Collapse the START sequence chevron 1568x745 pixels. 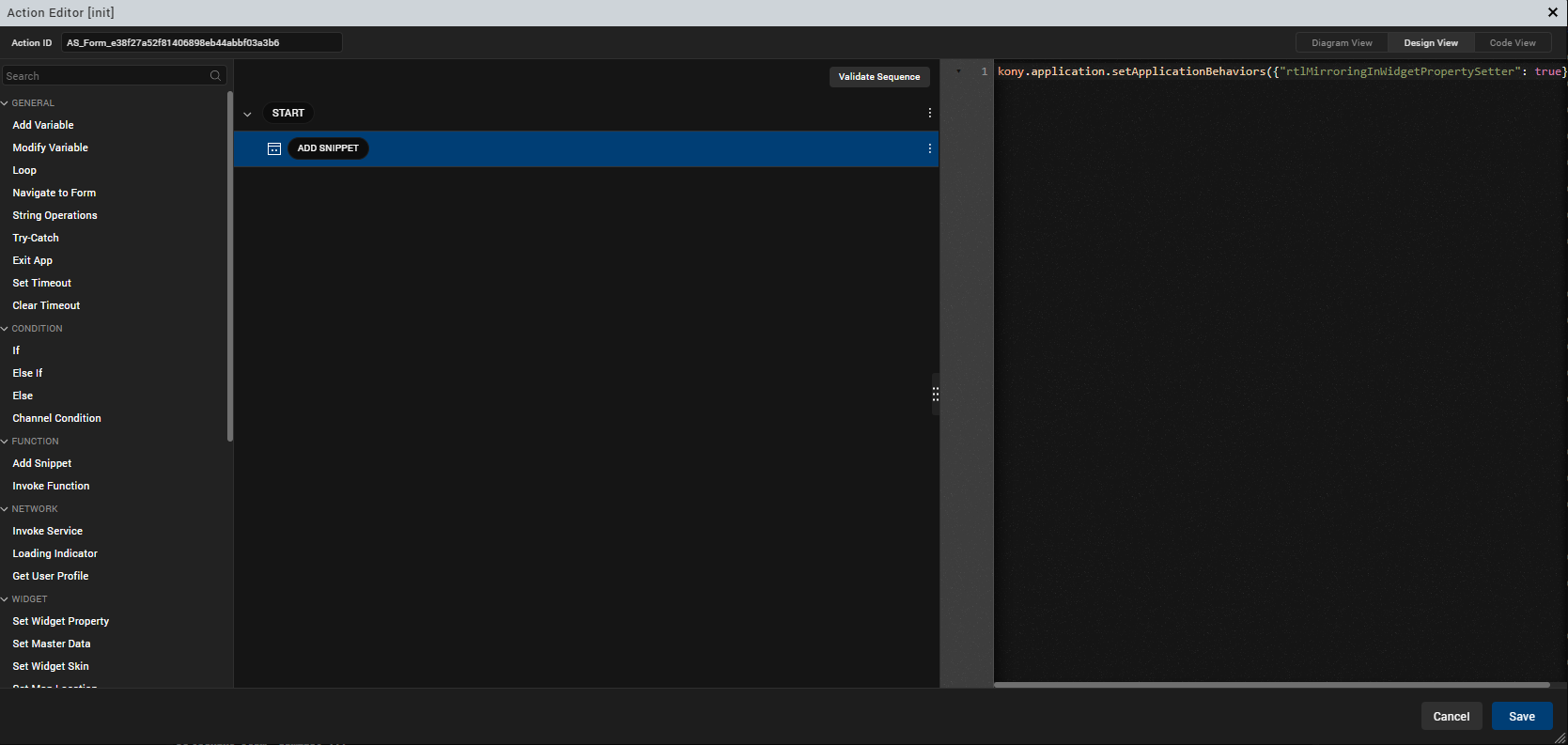pos(247,114)
